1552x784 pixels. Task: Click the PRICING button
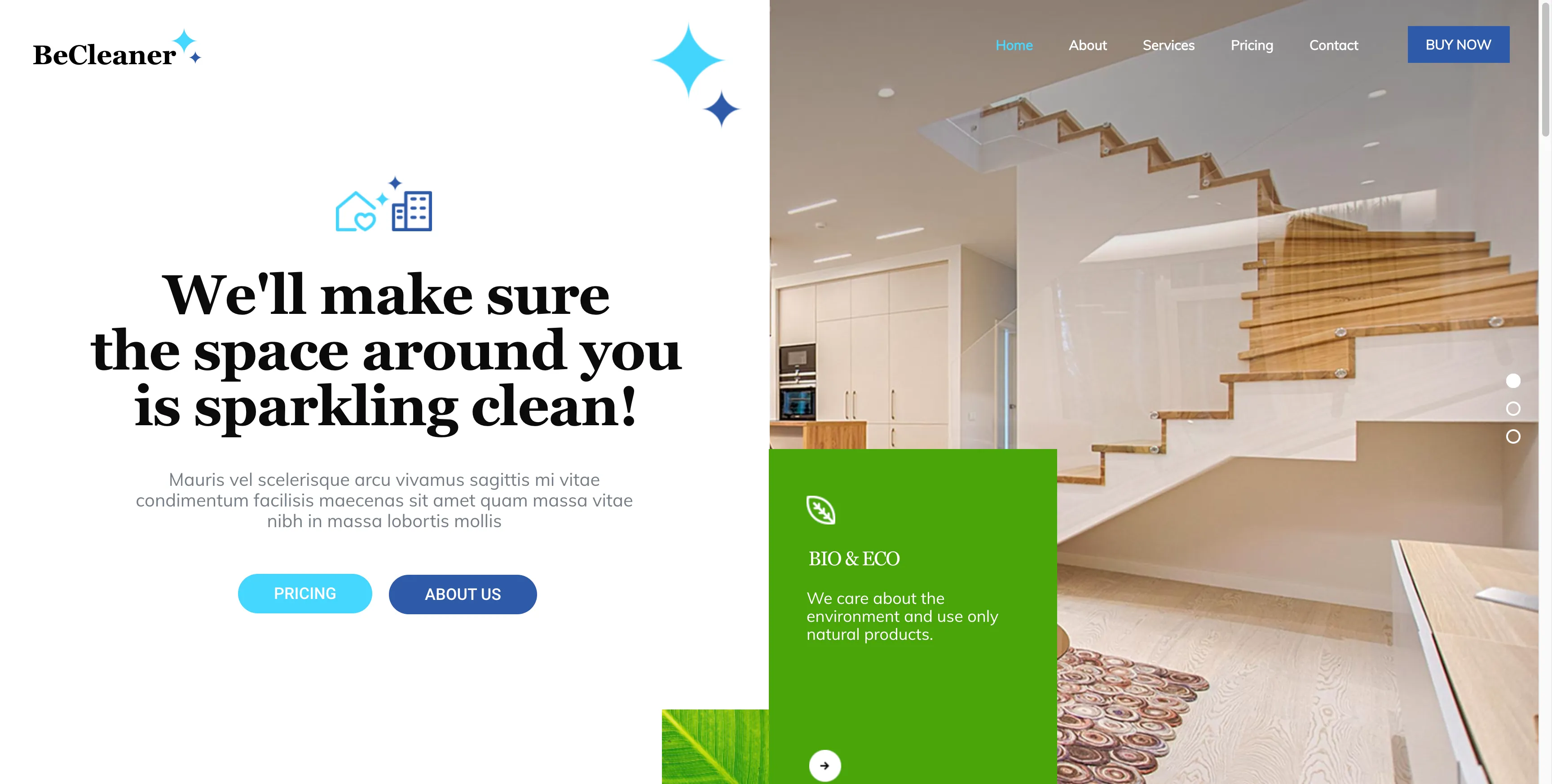pos(305,594)
